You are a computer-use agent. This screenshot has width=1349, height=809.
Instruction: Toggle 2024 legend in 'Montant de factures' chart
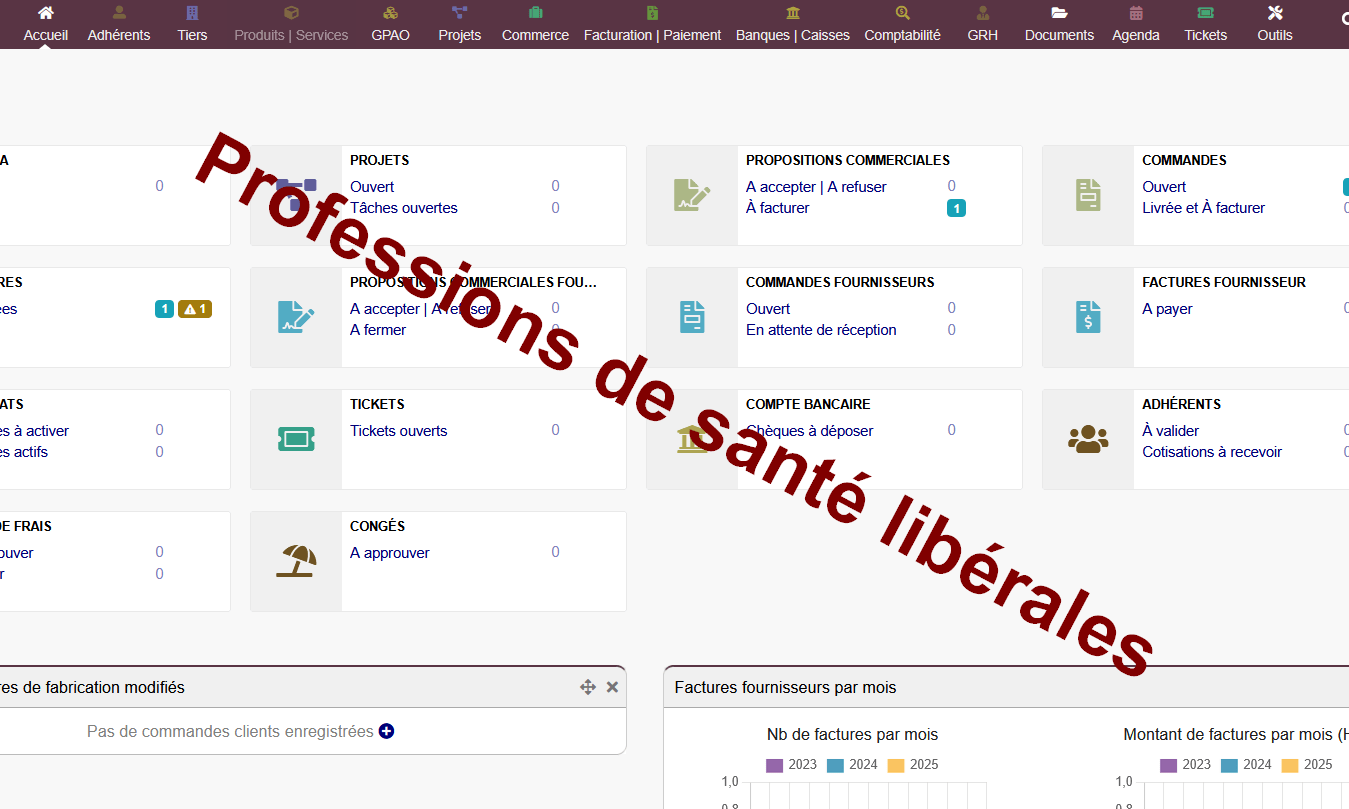1246,765
